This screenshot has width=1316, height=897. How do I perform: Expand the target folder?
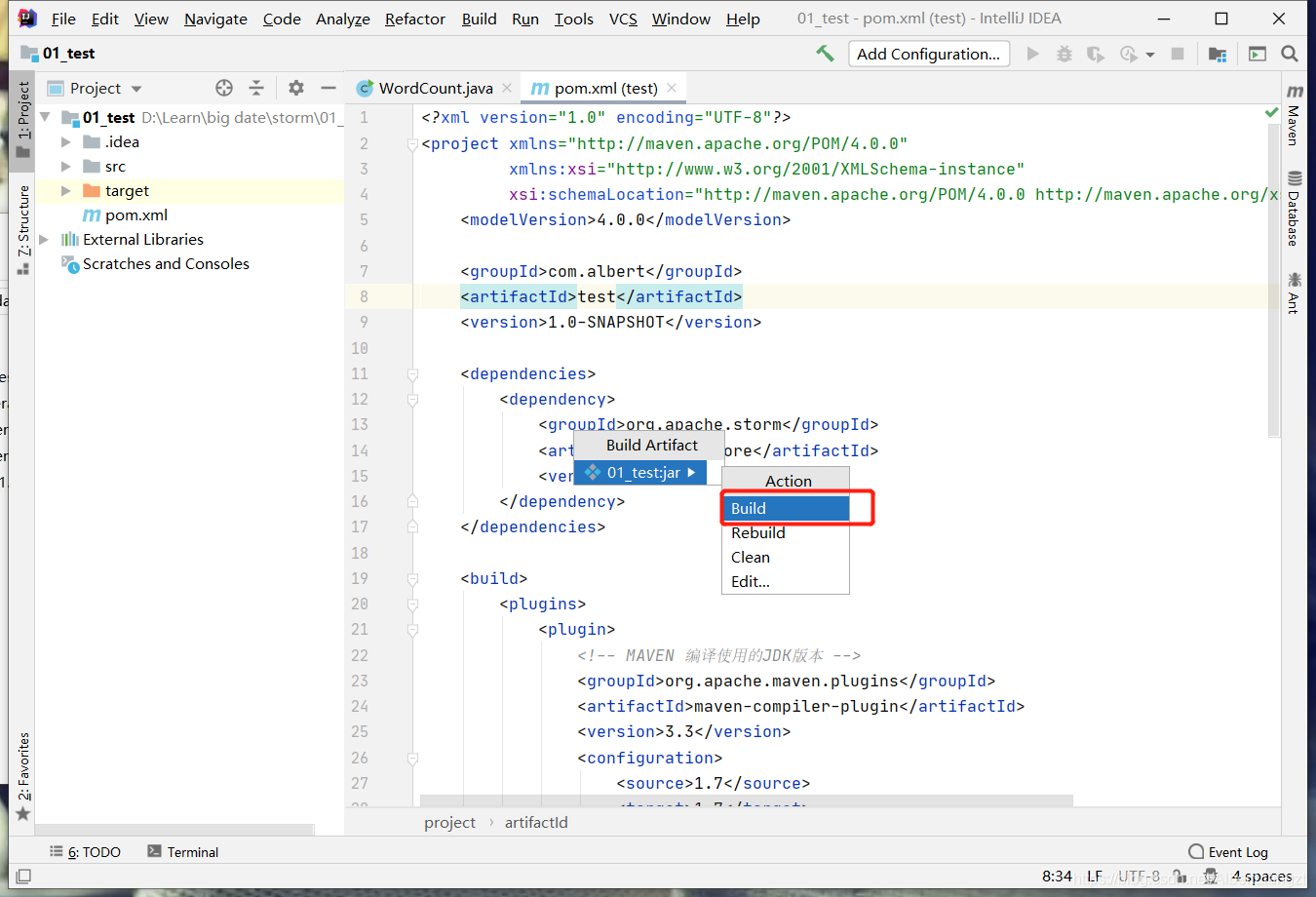[x=66, y=190]
